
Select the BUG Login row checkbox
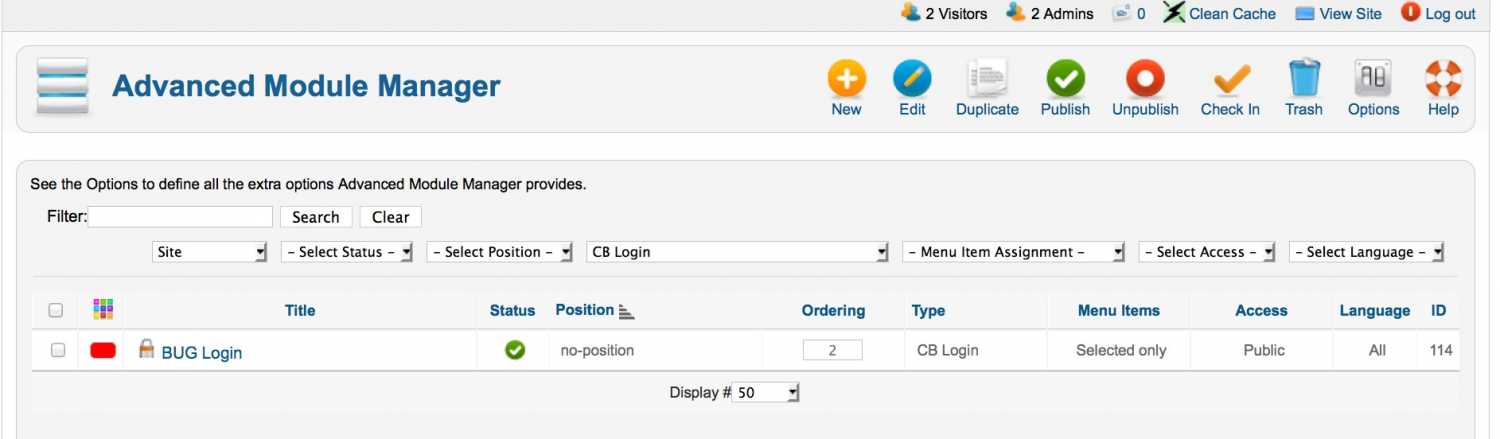pyautogui.click(x=58, y=350)
